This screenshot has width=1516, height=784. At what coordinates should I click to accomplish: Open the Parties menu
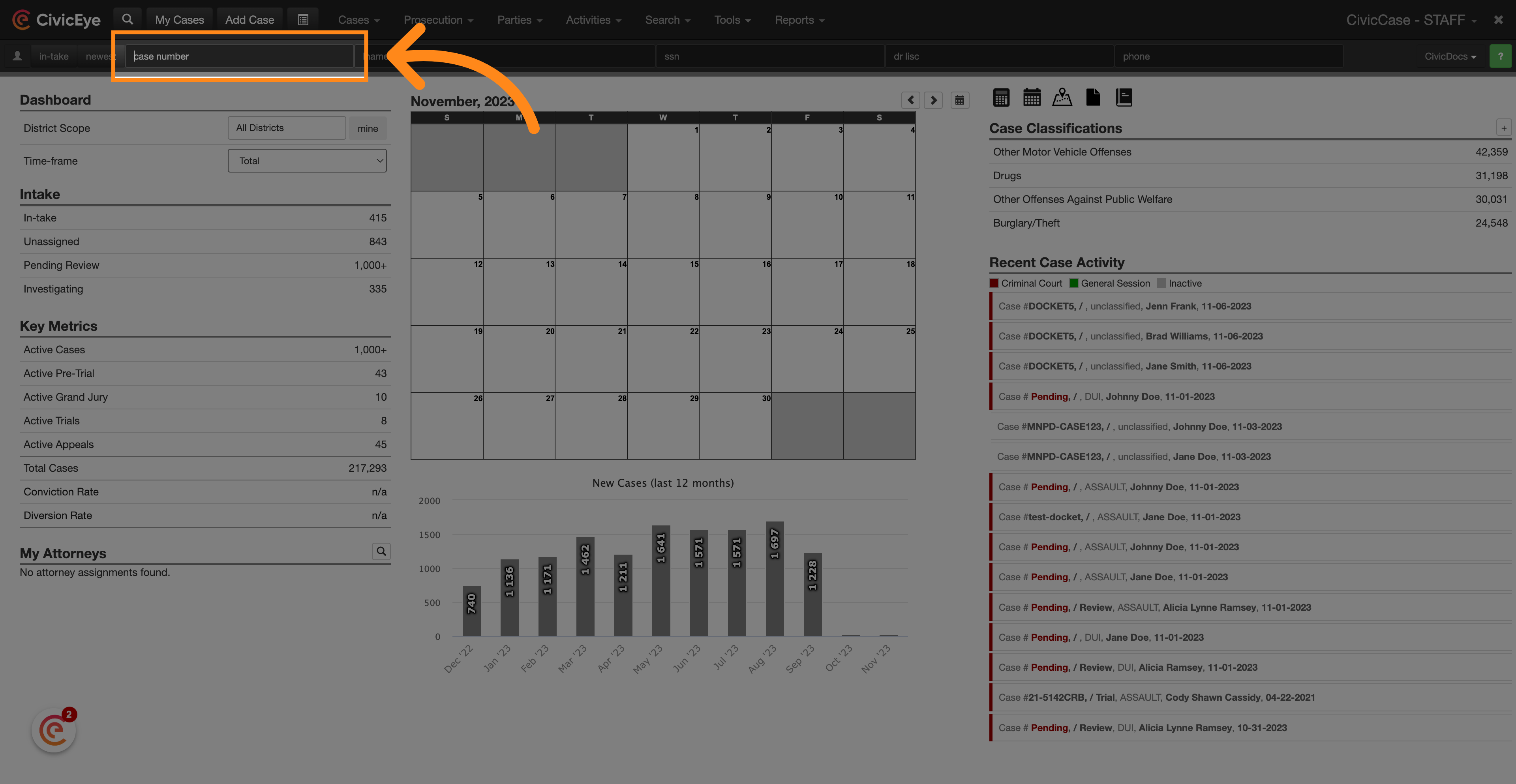(x=520, y=20)
